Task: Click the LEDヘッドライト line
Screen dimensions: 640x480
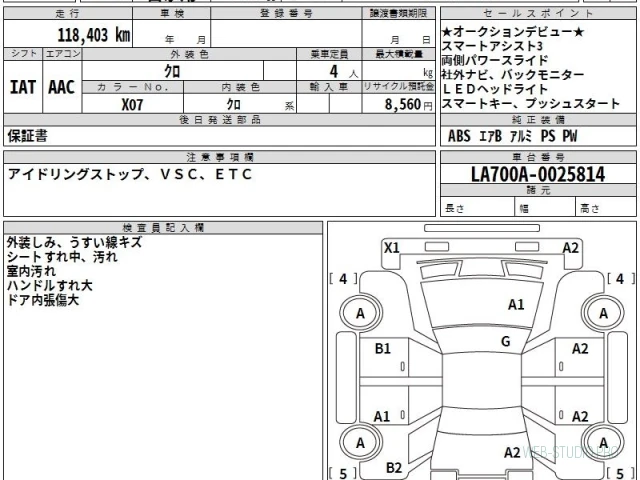Action: click(494, 89)
